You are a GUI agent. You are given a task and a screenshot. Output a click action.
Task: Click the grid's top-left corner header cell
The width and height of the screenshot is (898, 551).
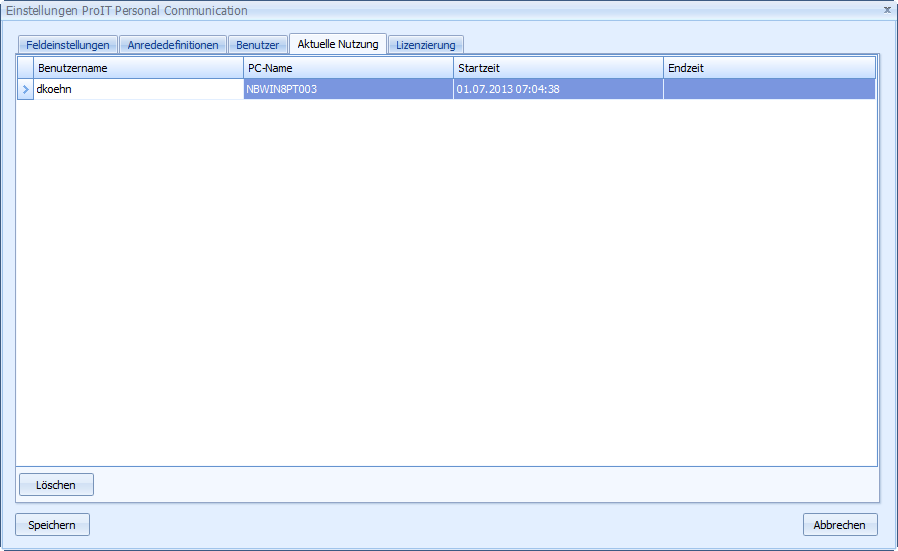25,68
